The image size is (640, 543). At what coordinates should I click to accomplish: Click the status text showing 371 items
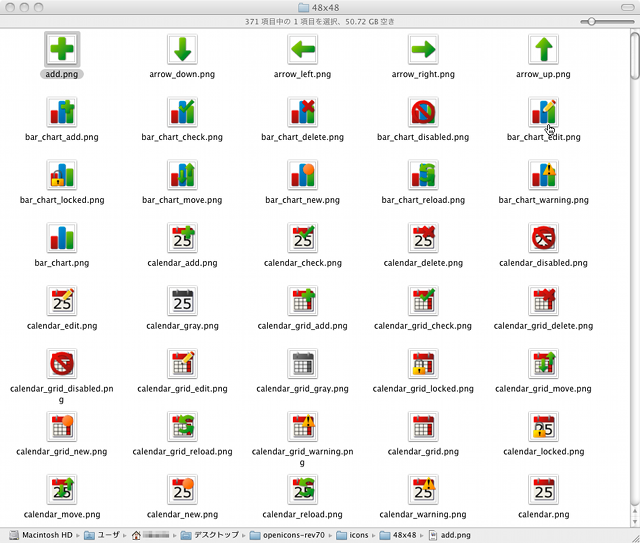point(320,22)
